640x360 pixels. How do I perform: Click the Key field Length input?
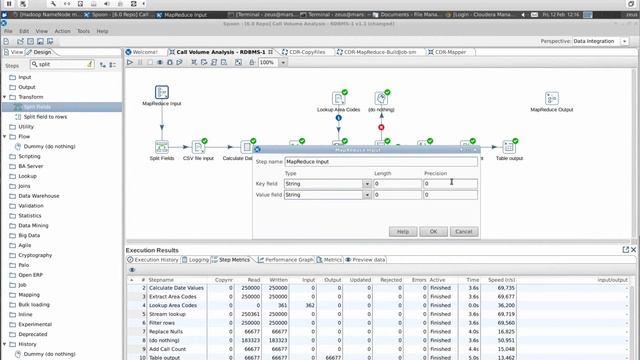tap(397, 184)
